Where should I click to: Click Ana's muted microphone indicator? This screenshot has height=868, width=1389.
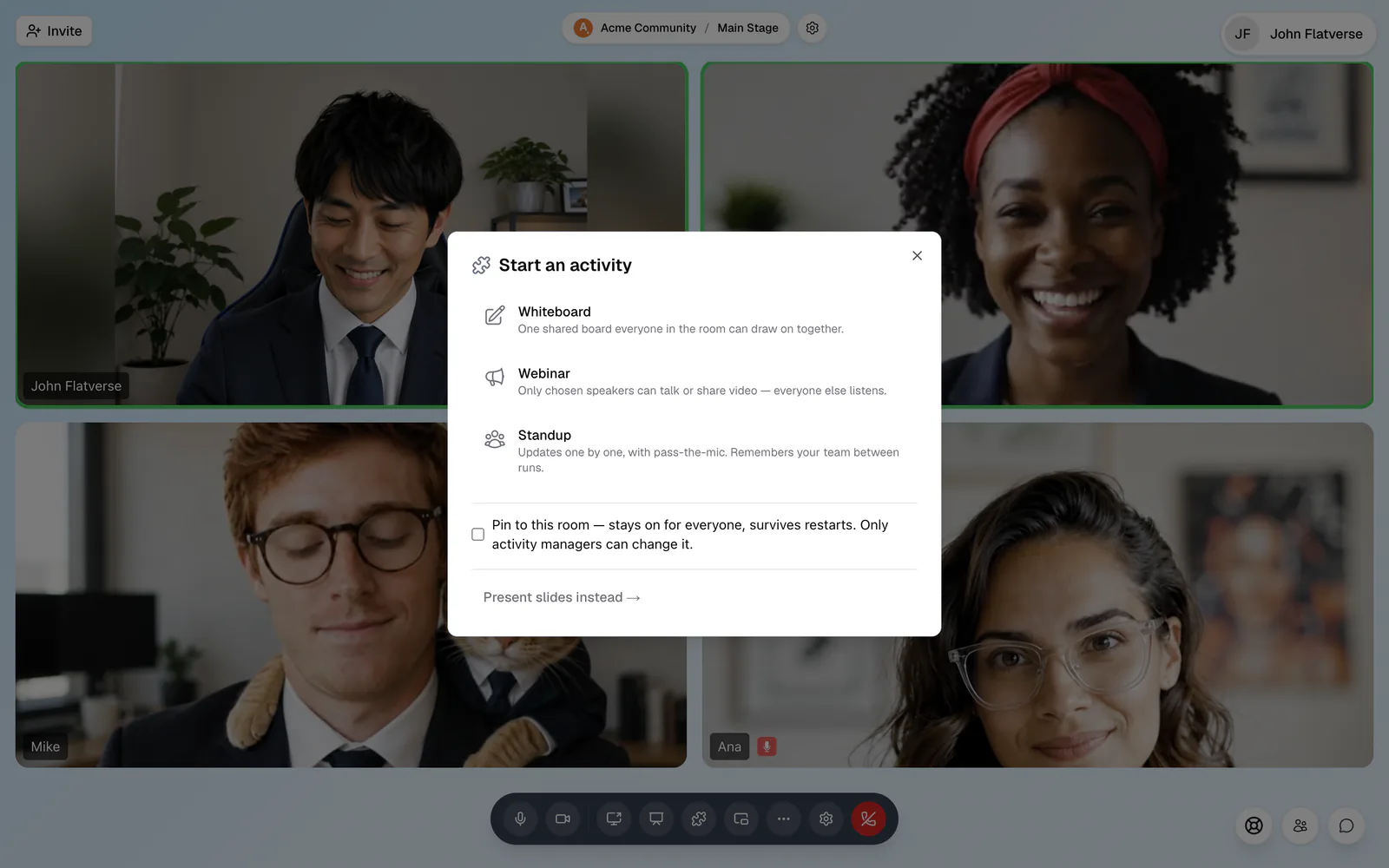(x=767, y=746)
